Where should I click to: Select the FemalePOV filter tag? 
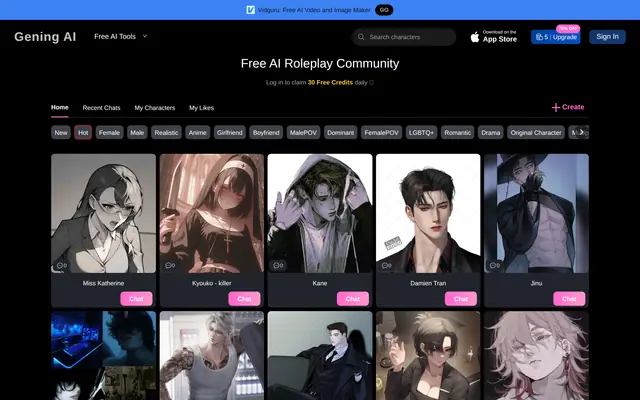click(381, 132)
